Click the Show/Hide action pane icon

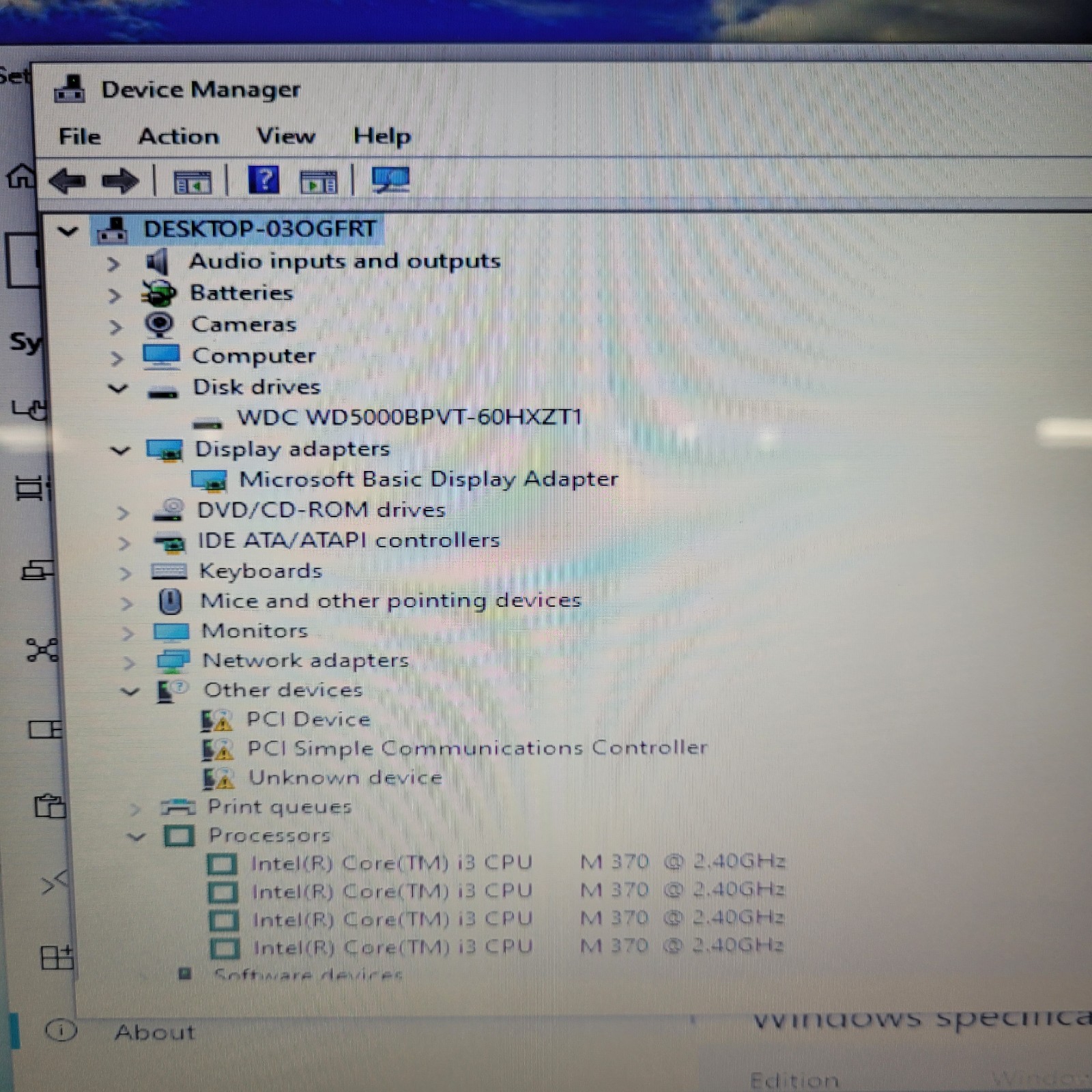(318, 182)
